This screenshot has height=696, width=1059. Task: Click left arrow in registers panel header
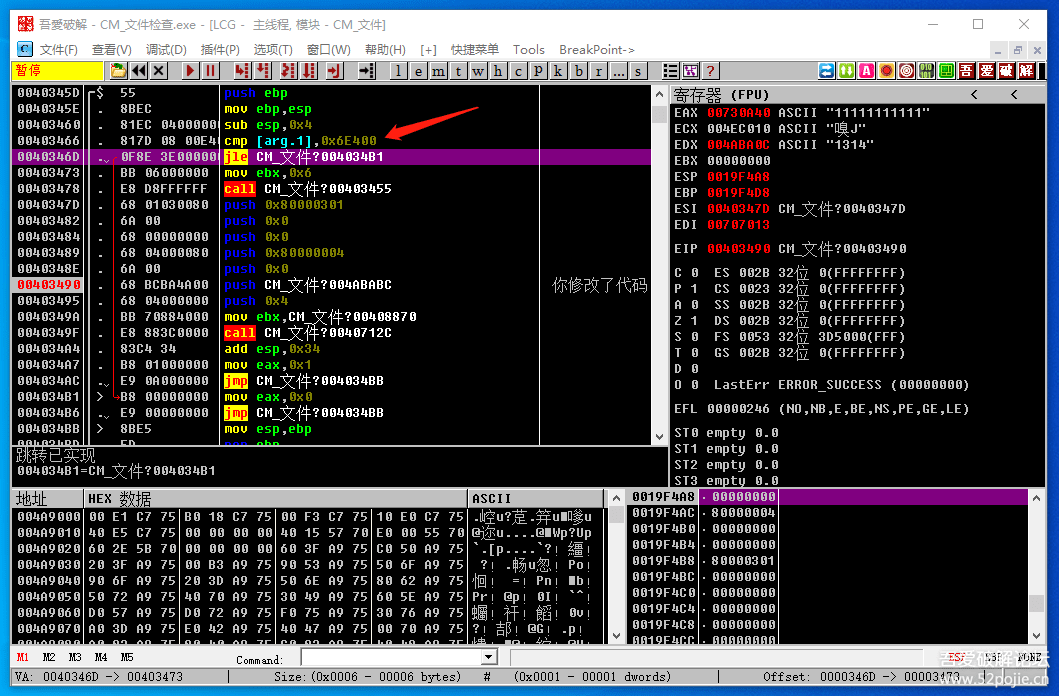pyautogui.click(x=974, y=95)
